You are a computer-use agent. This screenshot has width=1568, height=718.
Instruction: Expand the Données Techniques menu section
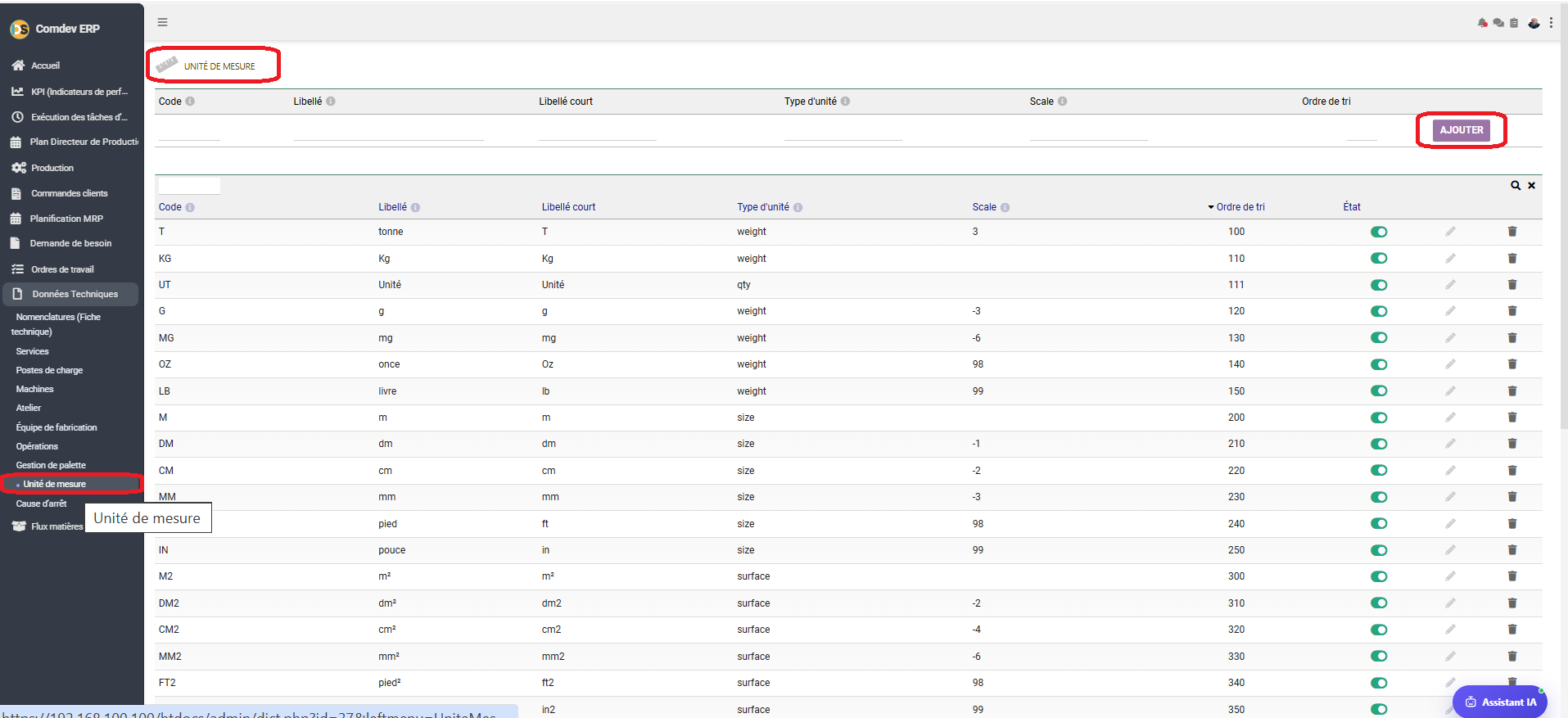pyautogui.click(x=70, y=294)
